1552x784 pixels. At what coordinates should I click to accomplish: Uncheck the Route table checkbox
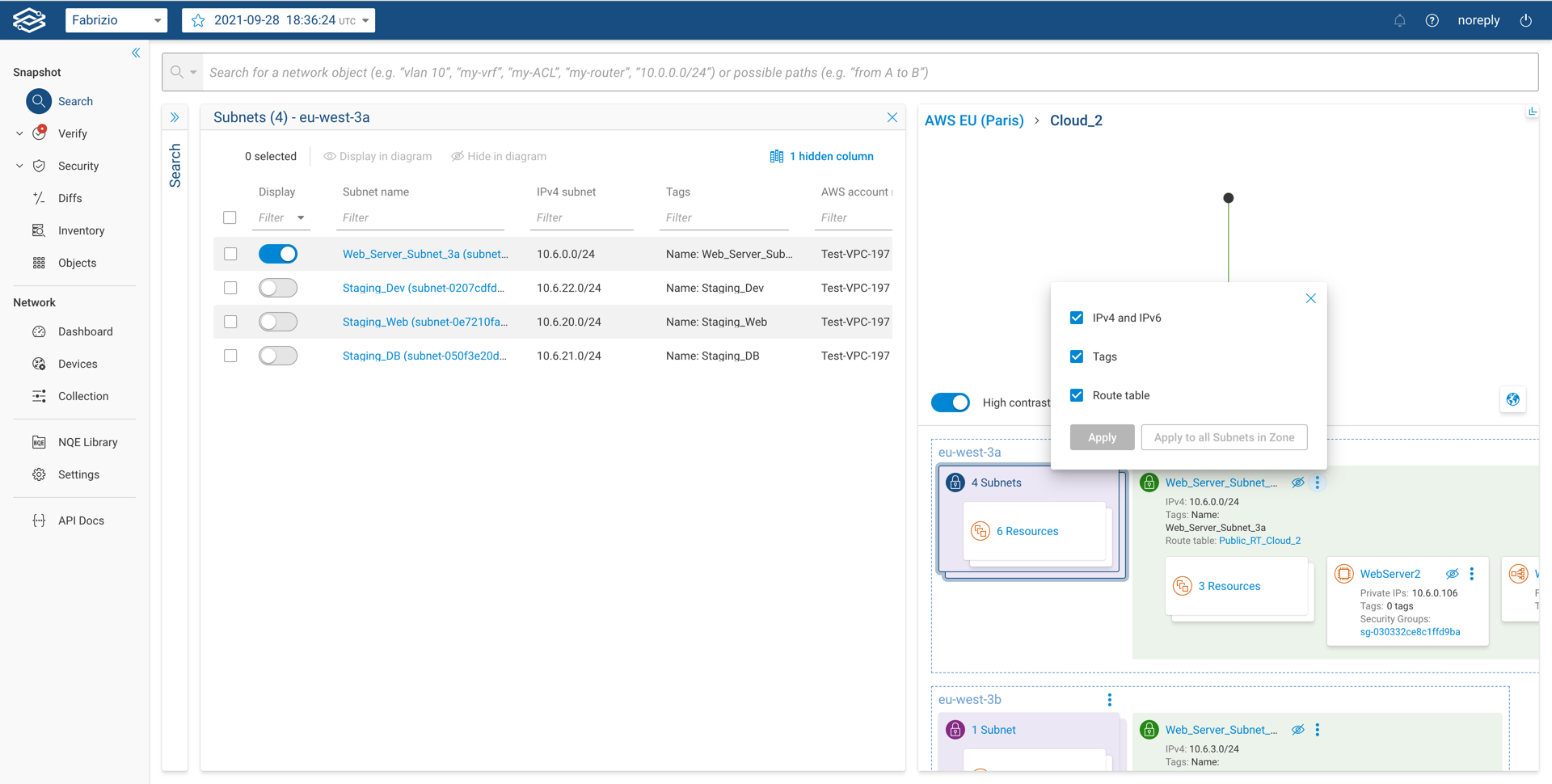(x=1076, y=395)
